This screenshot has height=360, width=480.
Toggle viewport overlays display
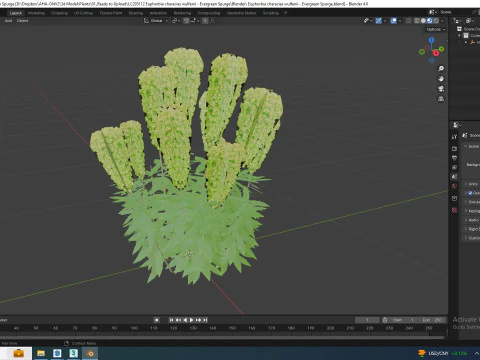click(394, 21)
